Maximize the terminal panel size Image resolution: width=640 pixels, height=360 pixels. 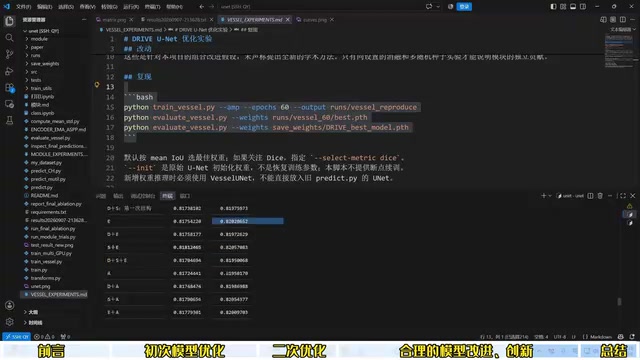point(623,196)
